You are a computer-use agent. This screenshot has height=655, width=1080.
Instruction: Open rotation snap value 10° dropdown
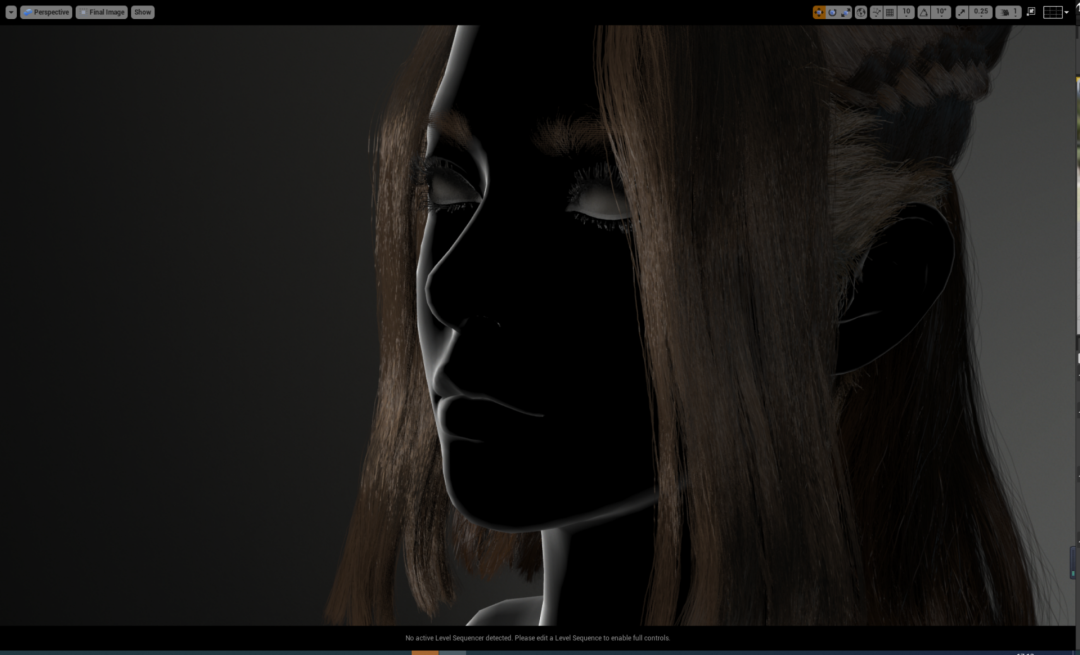pyautogui.click(x=941, y=12)
